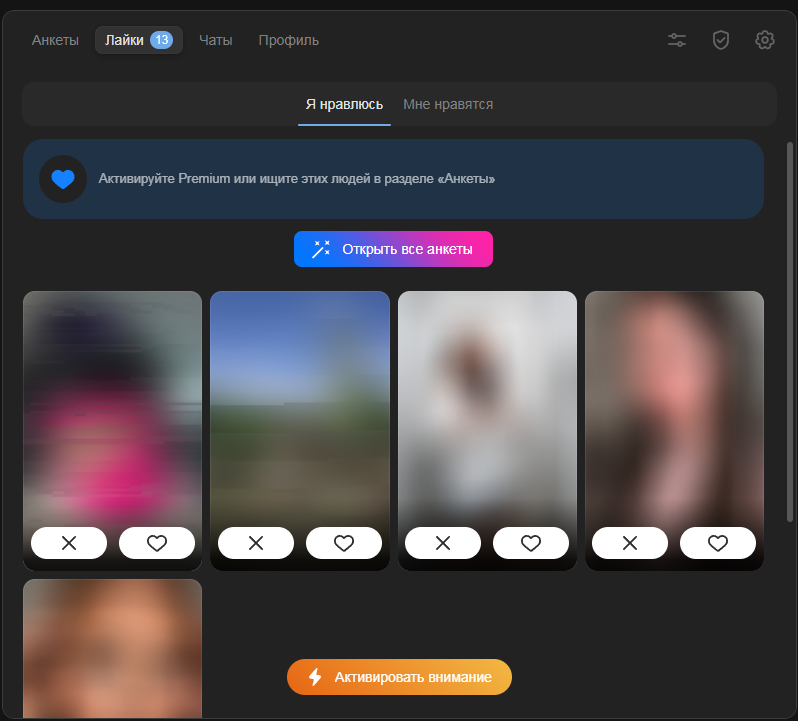Viewport: 798px width, 721px height.
Task: Open the dark-haired blurred profile photo
Action: [674, 407]
